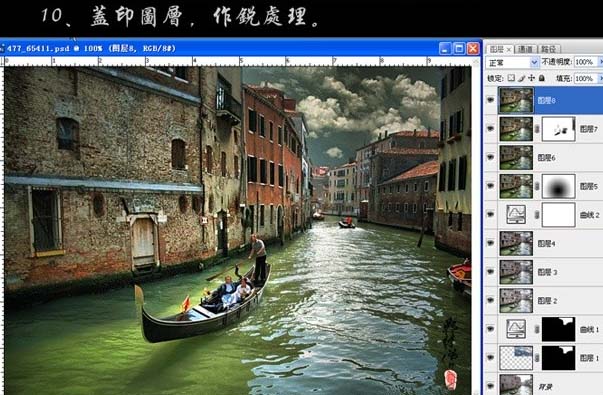Select the Curves 2 adjustment layer icon

pyautogui.click(x=516, y=214)
